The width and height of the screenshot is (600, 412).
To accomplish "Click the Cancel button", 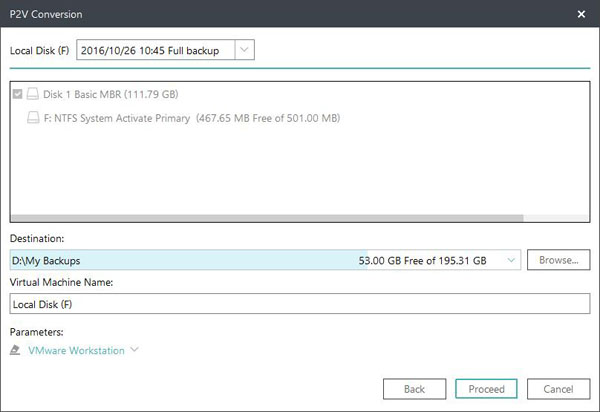I will 558,389.
